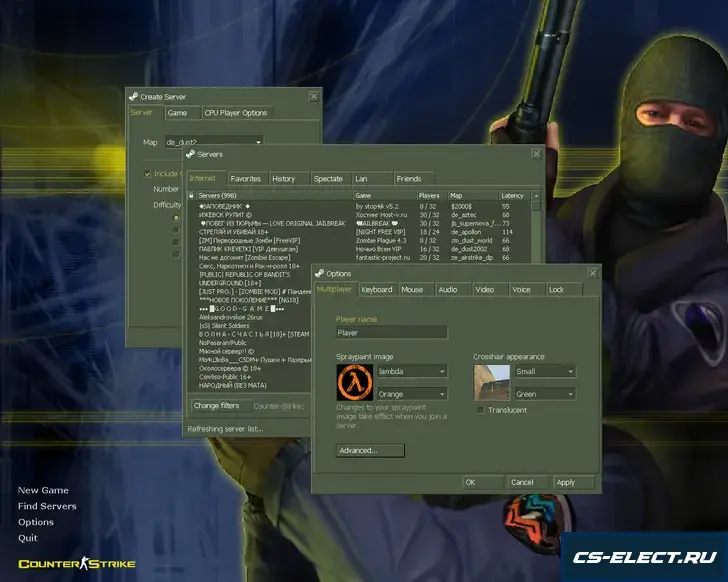Select the KREVETKI server row
Screen dimensions: 728x582
point(359,249)
